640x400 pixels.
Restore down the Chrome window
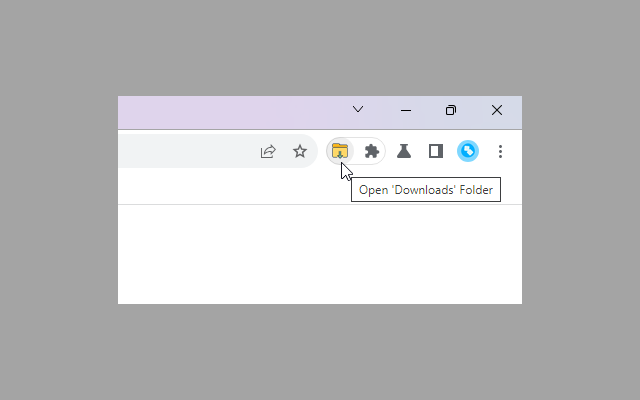451,110
